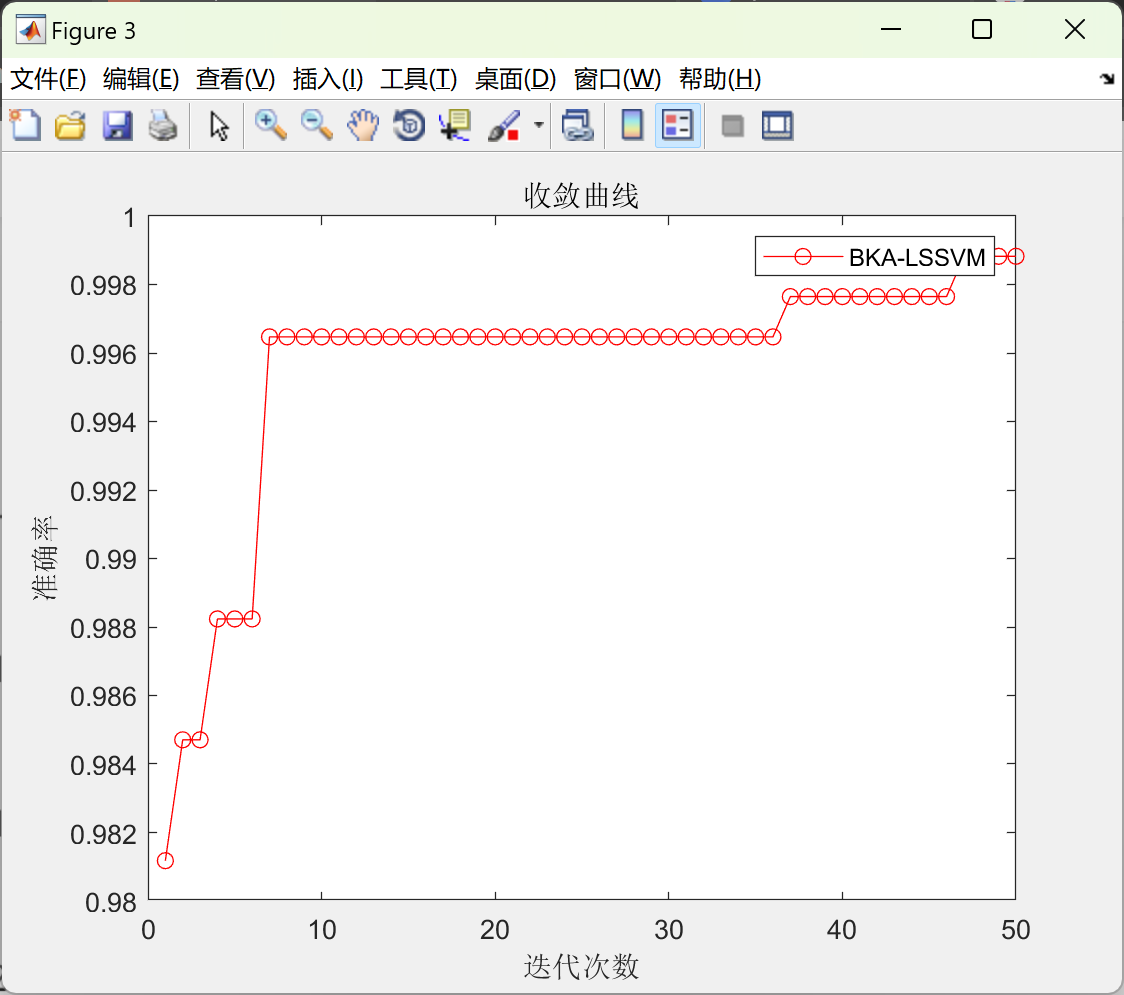Maximize the Figure 3 window
The height and width of the screenshot is (995, 1124).
point(981,29)
